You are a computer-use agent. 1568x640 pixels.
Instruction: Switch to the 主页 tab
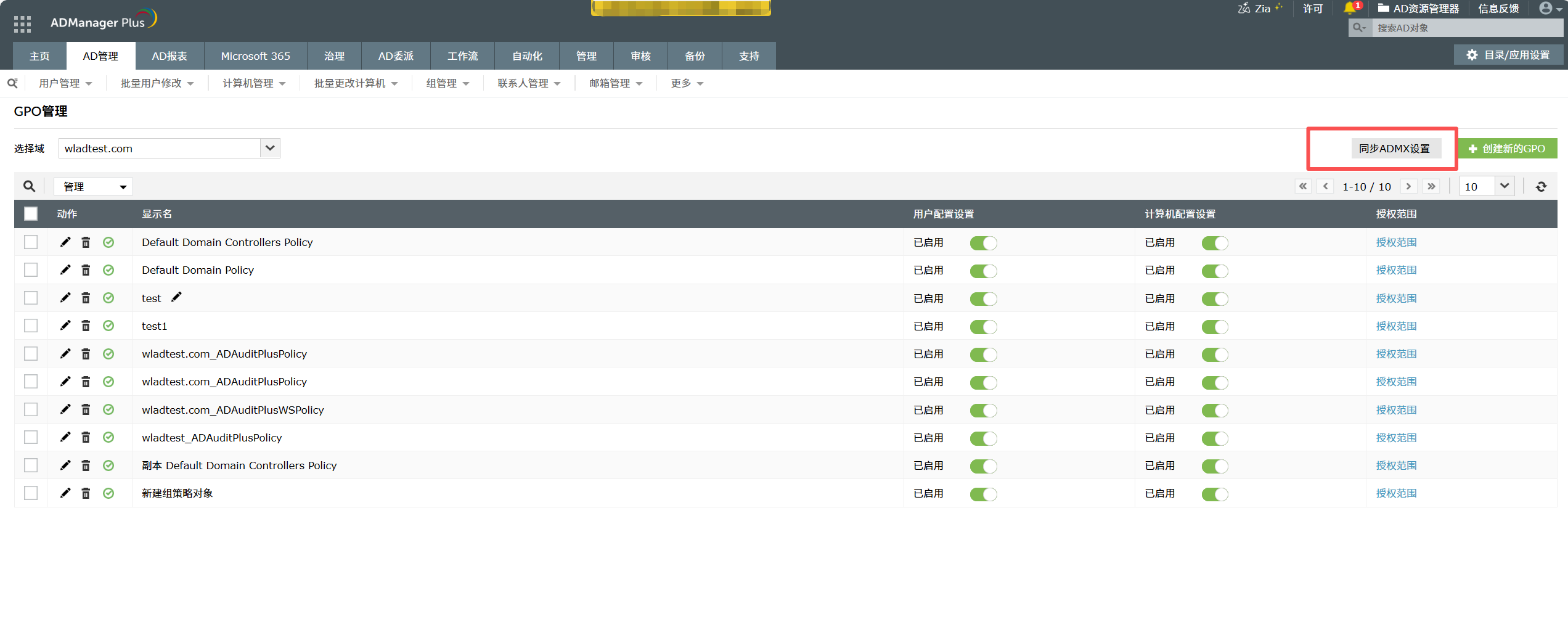coord(39,56)
